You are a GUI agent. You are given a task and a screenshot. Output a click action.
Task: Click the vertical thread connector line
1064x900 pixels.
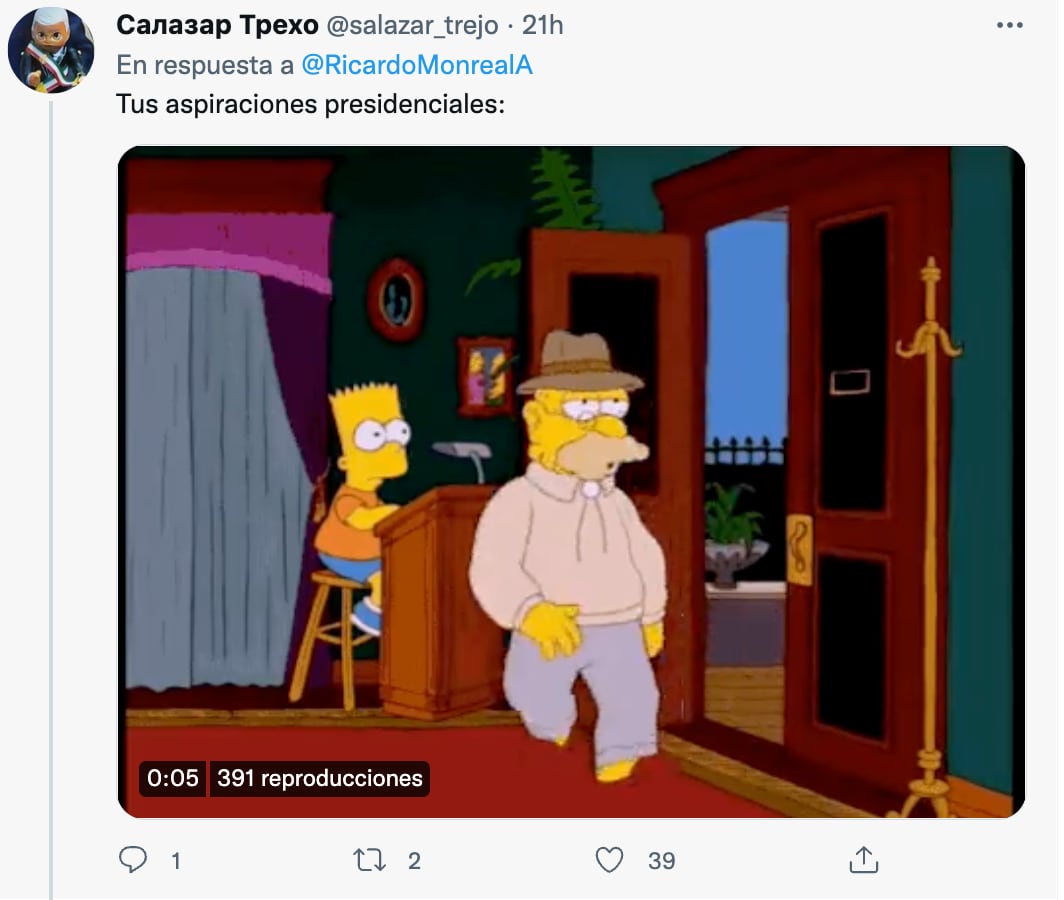[51, 500]
